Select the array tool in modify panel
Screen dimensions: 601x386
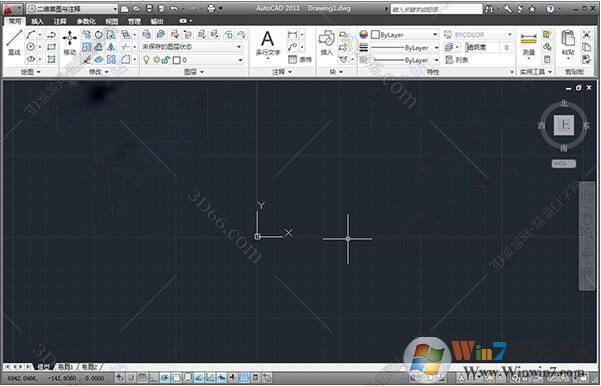(x=111, y=59)
